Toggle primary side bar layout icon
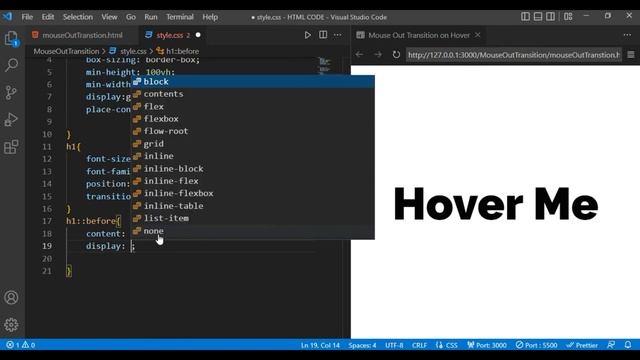This screenshot has height=360, width=640. (x=526, y=16)
